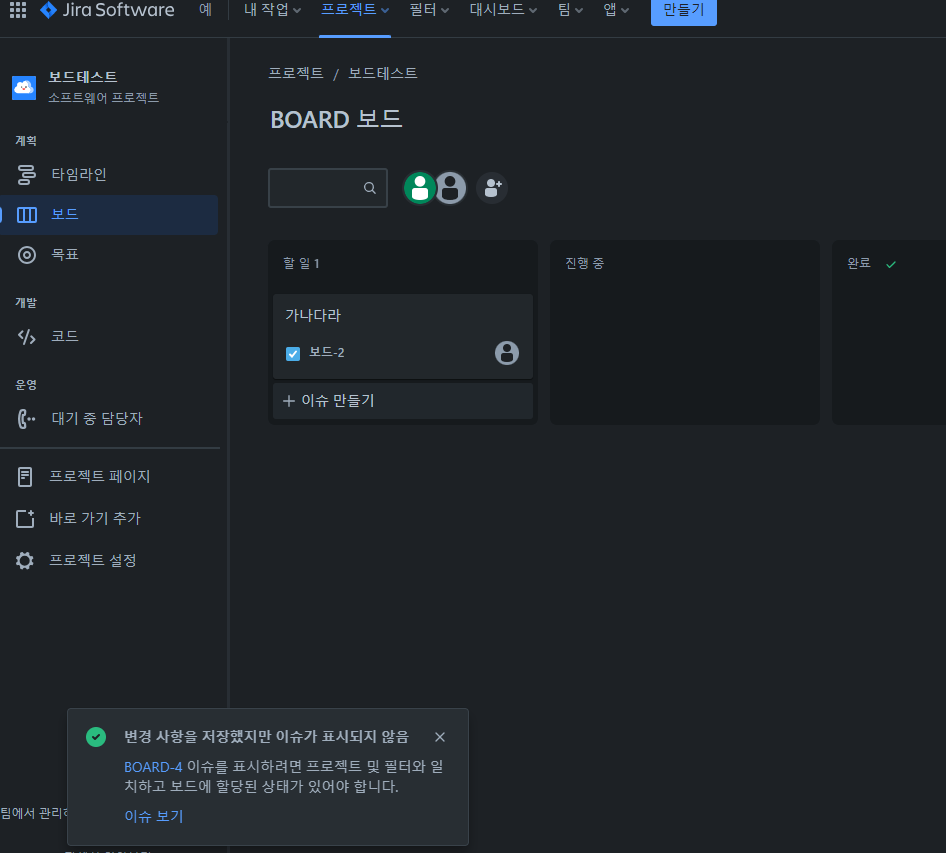Click the 만들기 create button

click(684, 10)
